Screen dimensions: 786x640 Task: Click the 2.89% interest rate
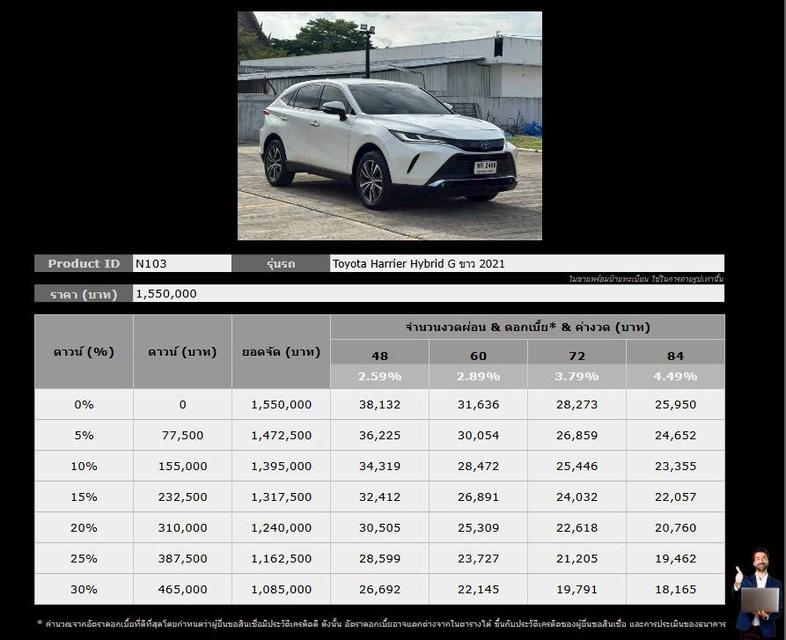point(478,376)
